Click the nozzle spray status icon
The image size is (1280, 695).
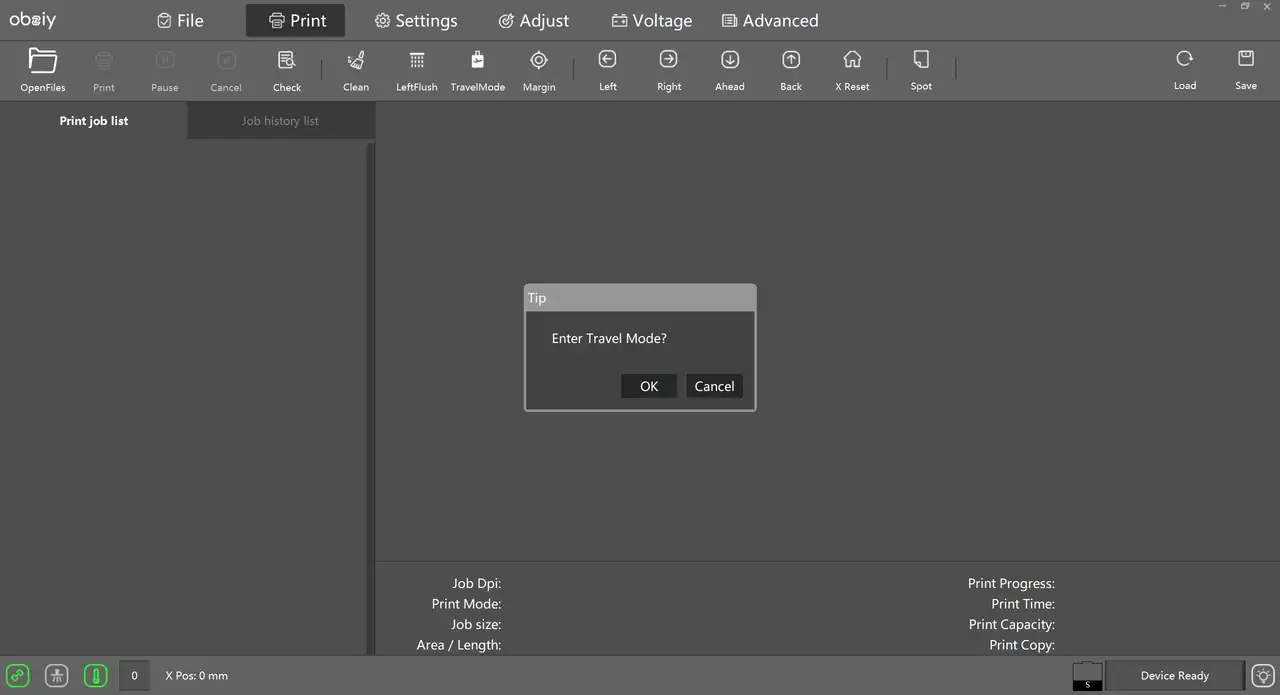pyautogui.click(x=57, y=675)
